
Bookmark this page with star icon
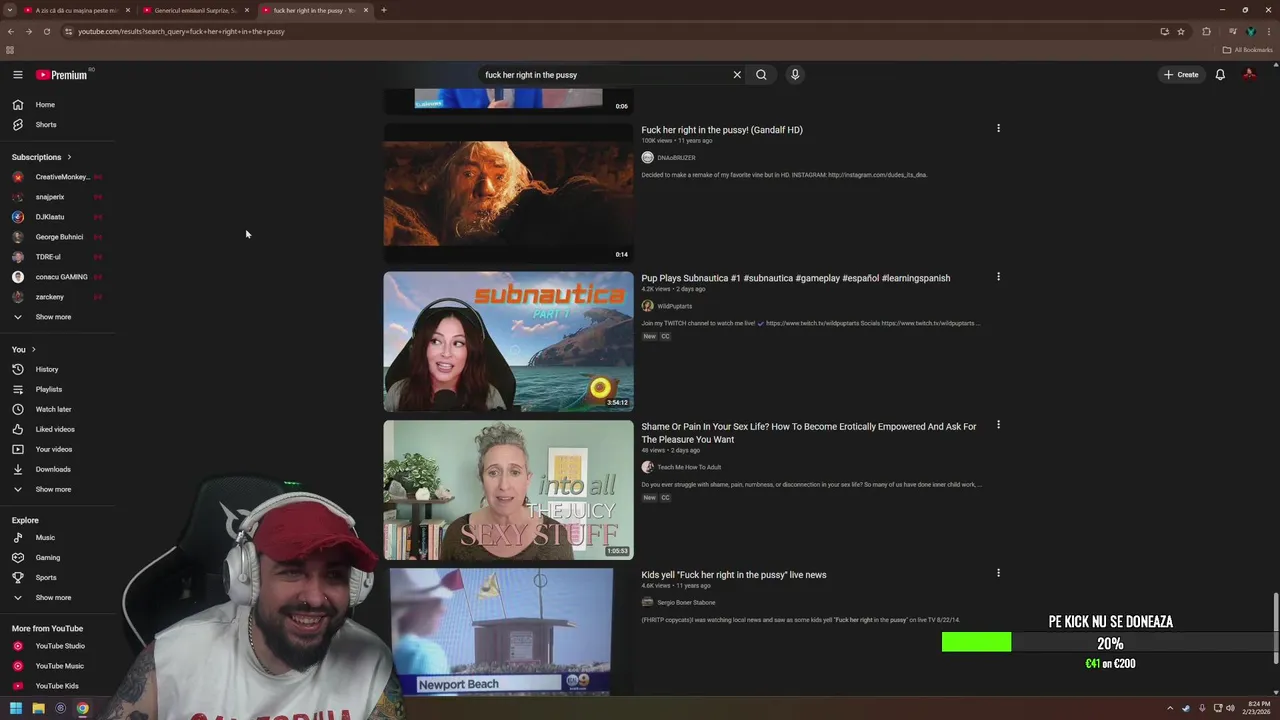point(1181,31)
